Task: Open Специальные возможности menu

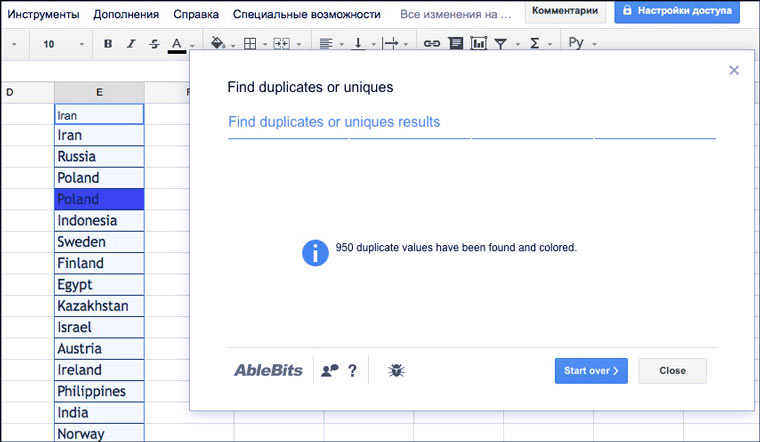Action: pos(307,15)
